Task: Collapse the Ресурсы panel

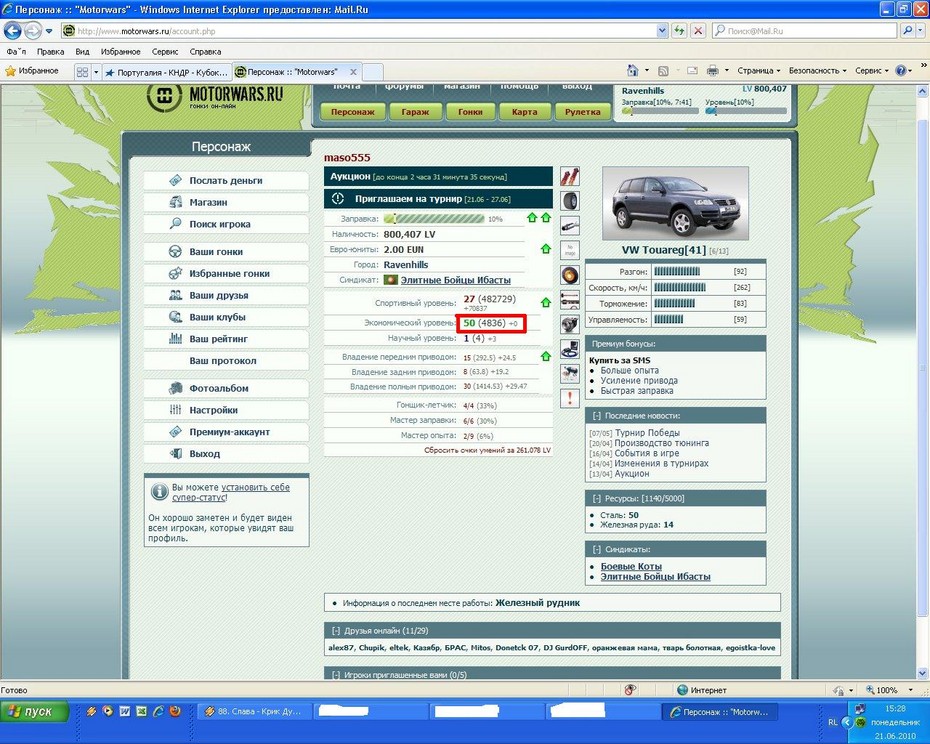Action: 597,498
